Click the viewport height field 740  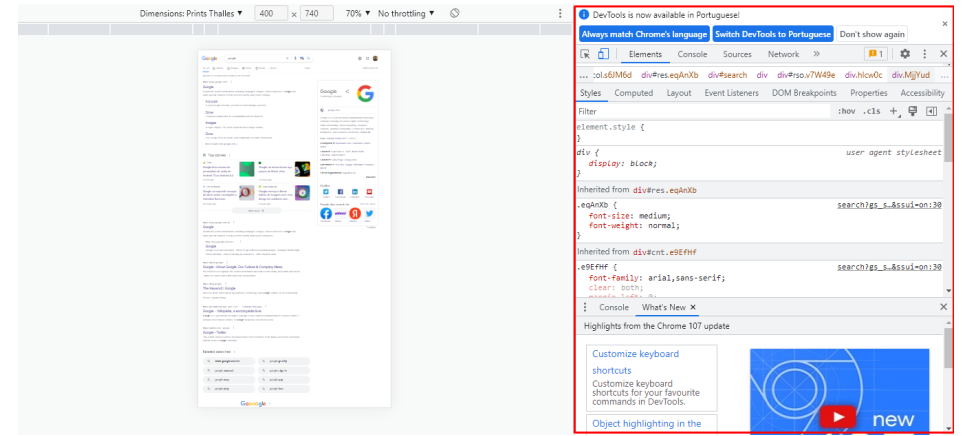point(316,13)
